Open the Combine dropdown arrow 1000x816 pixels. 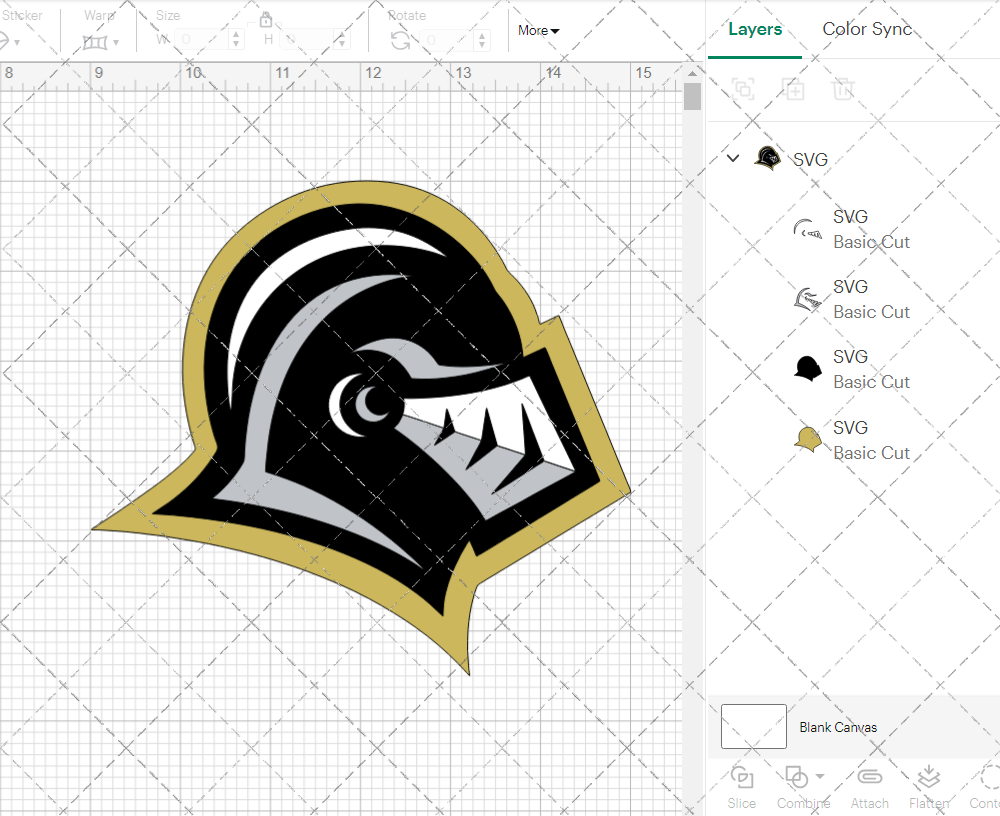pos(820,776)
